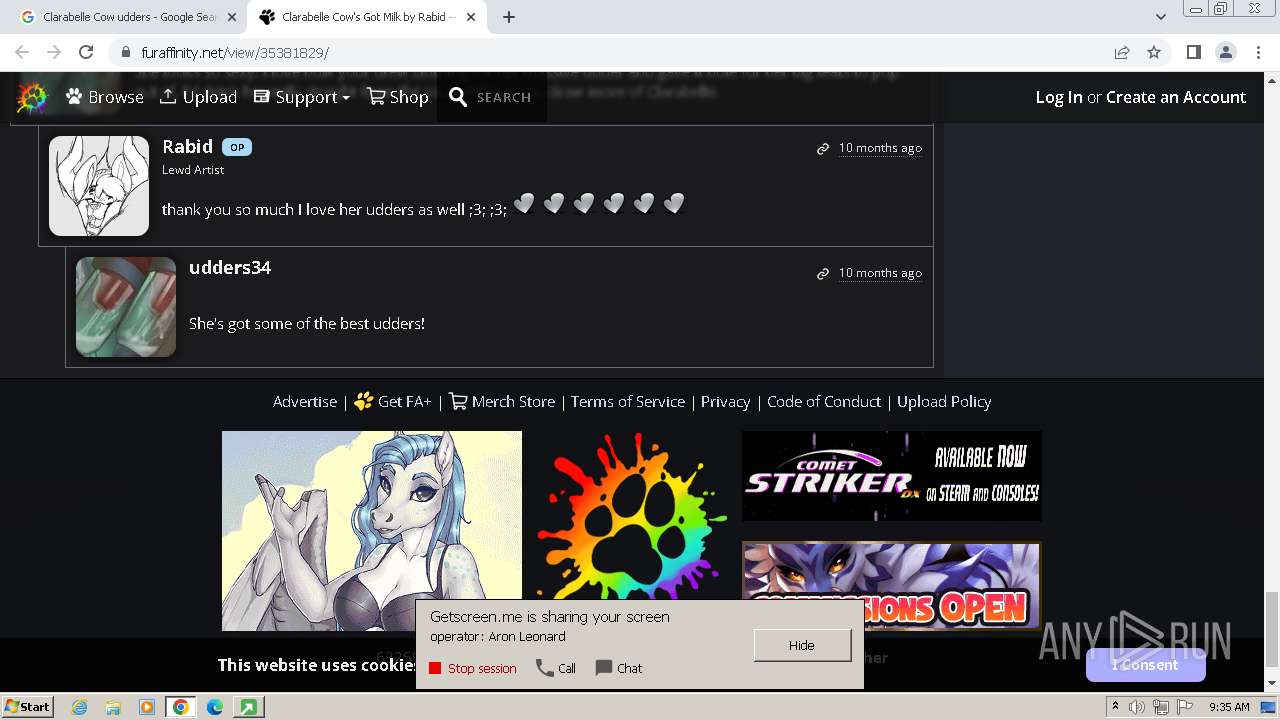Open the Chrome profile icon
The height and width of the screenshot is (720, 1280).
[x=1225, y=52]
